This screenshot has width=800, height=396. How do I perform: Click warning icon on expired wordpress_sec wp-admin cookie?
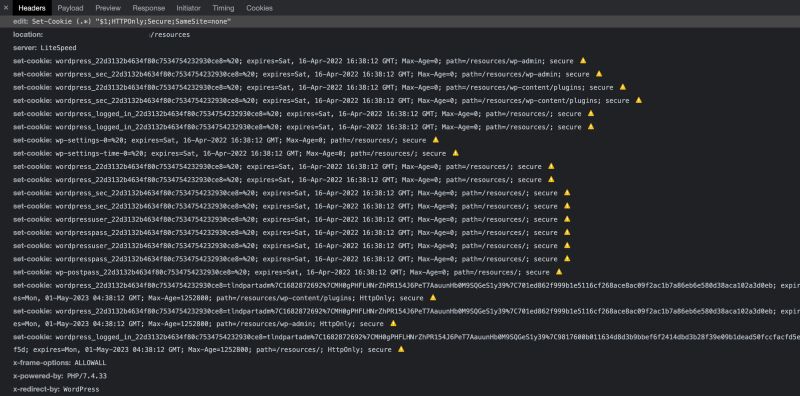pos(599,73)
